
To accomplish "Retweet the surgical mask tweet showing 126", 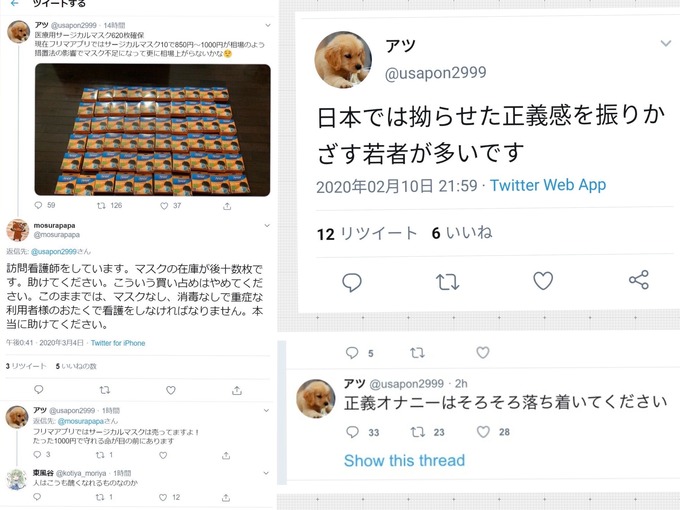I will point(101,206).
